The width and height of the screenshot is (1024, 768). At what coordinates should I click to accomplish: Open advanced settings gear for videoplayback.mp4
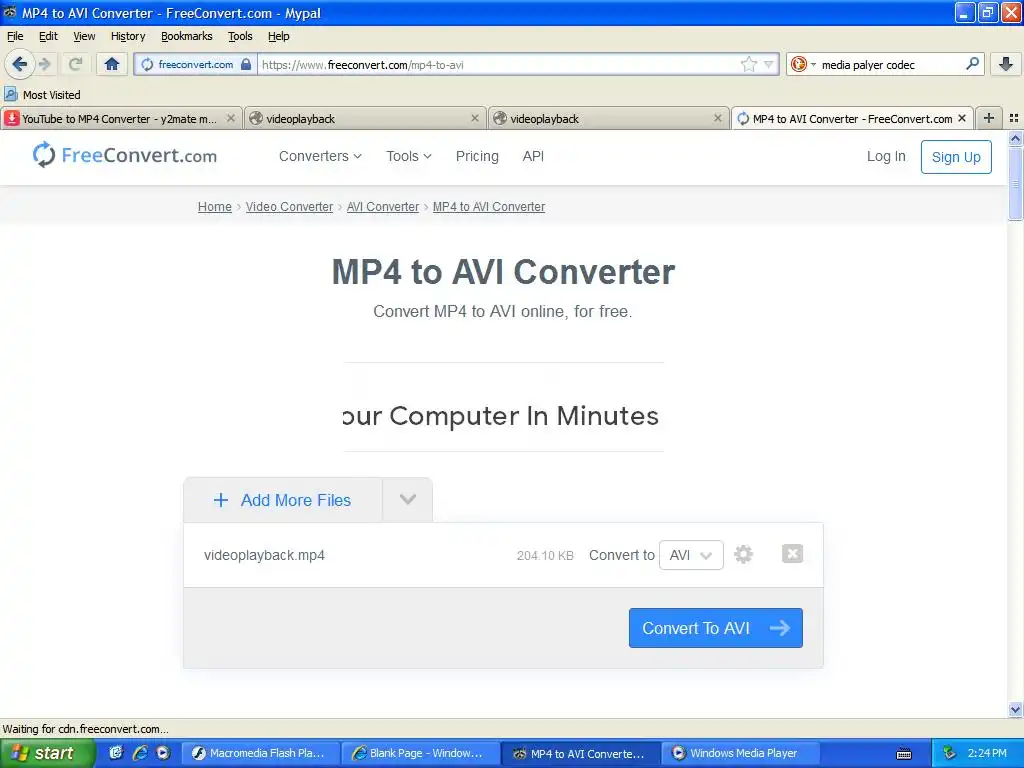(743, 554)
